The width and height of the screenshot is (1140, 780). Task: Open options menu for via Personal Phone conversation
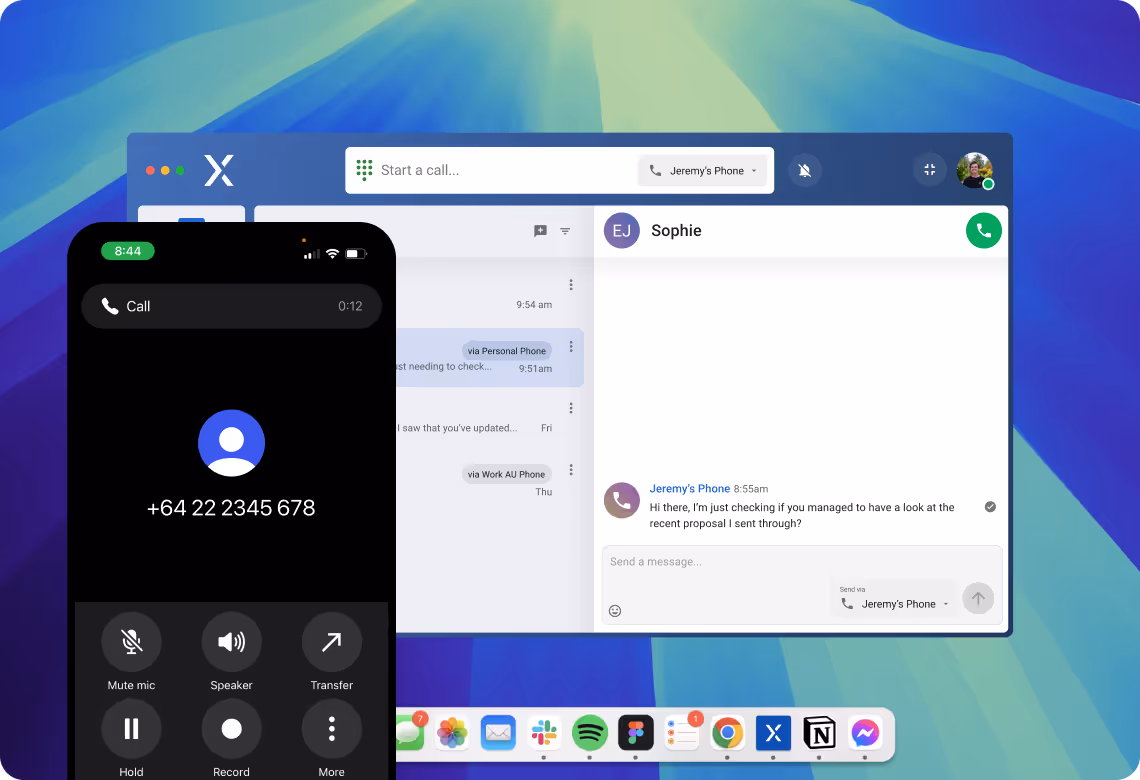[571, 347]
